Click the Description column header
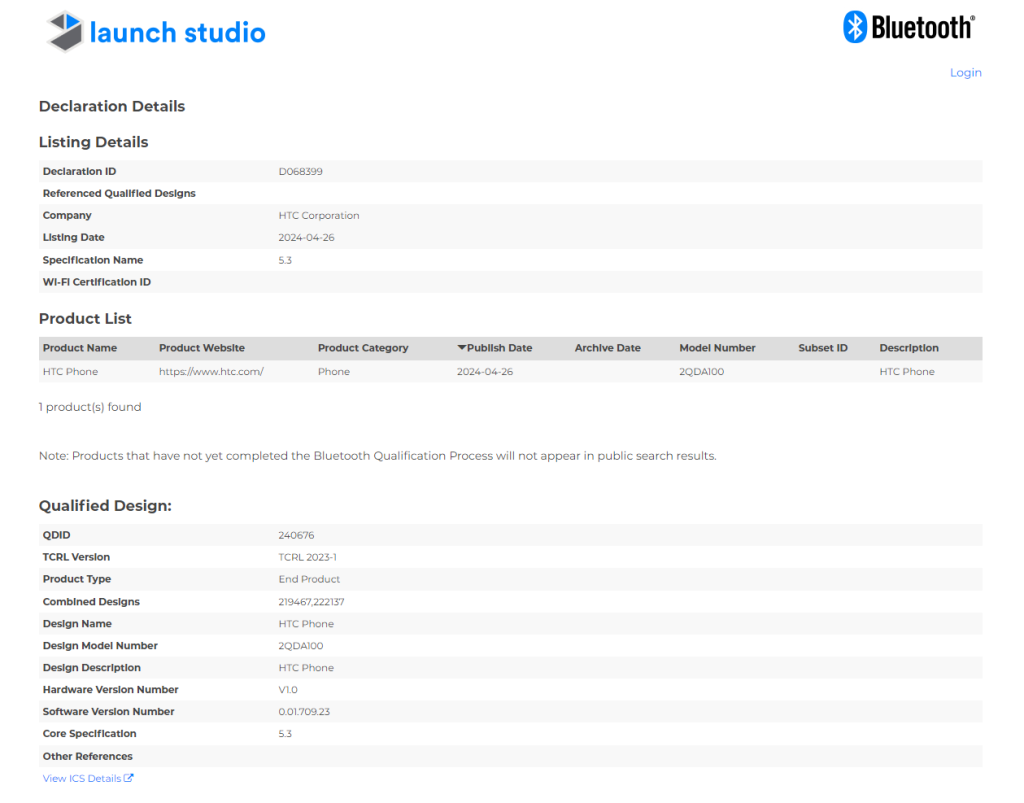Screen dimensions: 1024x803 click(x=909, y=348)
